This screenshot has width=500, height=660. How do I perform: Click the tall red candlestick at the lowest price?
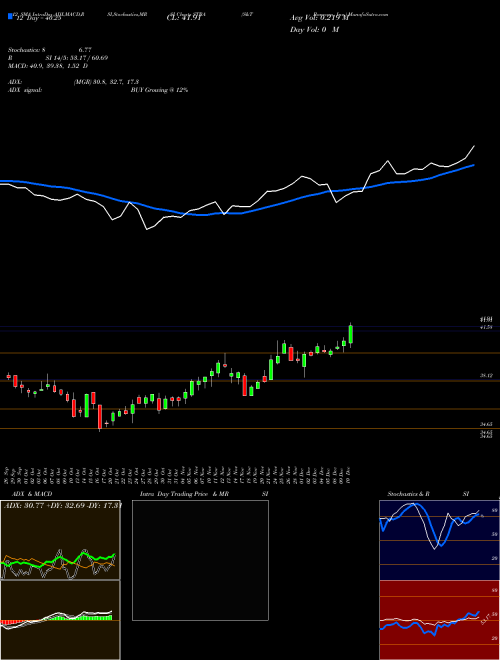pos(100,417)
